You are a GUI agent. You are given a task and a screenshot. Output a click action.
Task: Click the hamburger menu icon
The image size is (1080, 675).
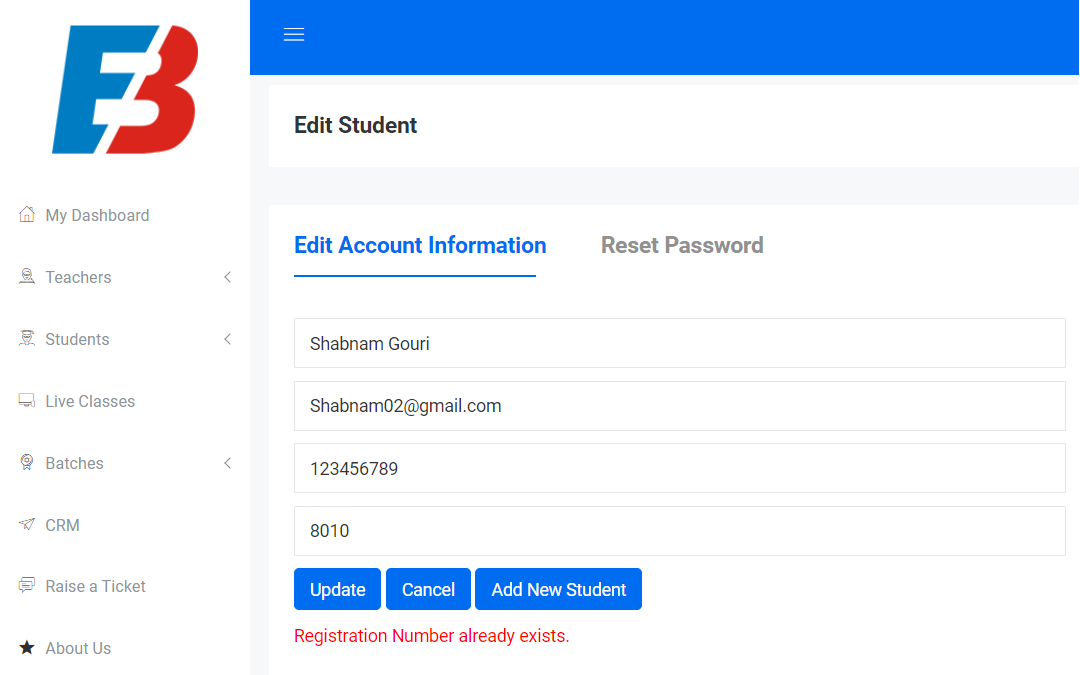point(294,35)
